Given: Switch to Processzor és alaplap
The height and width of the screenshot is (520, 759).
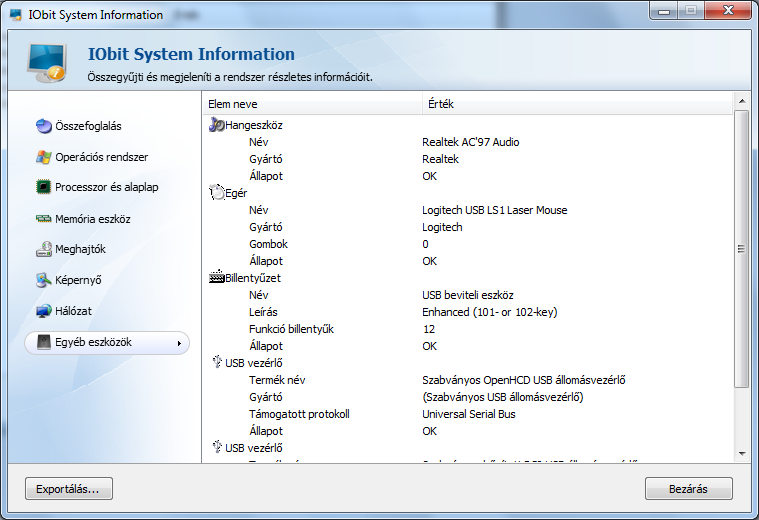Looking at the screenshot, I should [x=106, y=187].
